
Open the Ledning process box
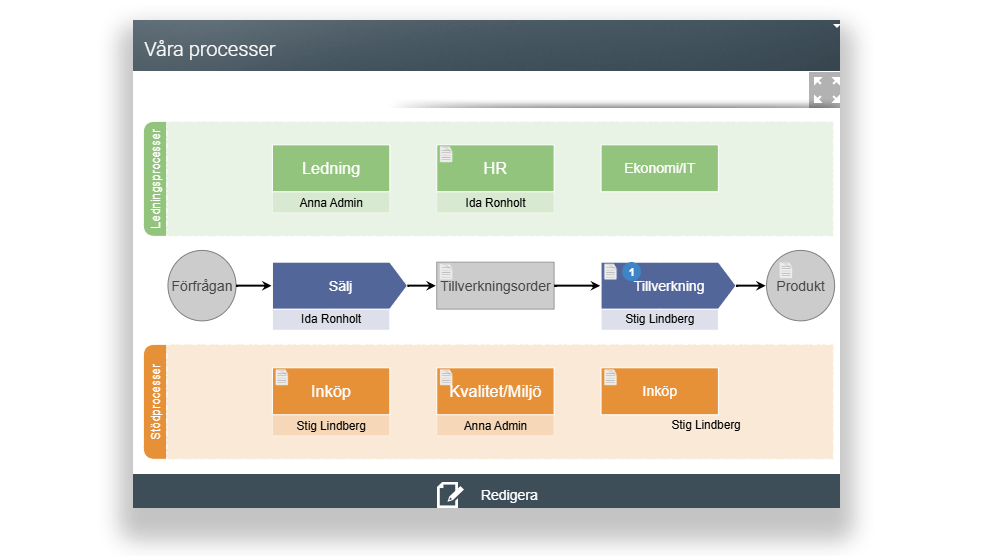tap(331, 168)
